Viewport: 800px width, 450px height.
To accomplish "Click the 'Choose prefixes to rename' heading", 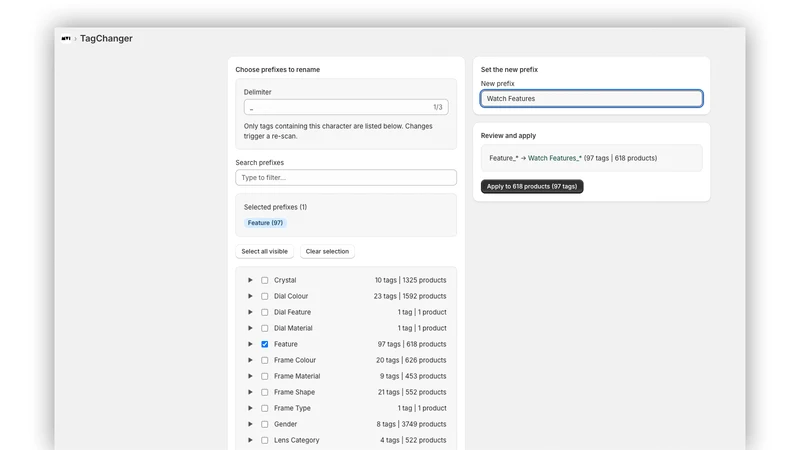I will [x=278, y=69].
